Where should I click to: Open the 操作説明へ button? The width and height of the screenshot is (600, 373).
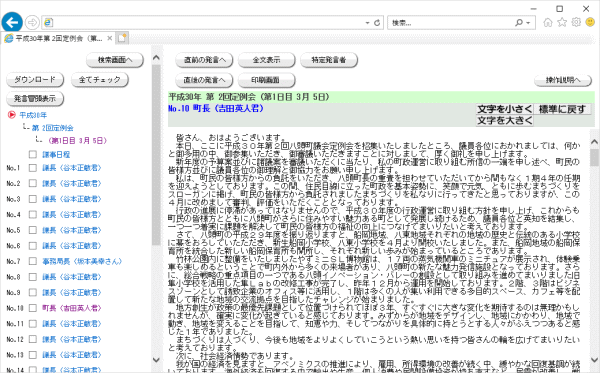tap(562, 80)
